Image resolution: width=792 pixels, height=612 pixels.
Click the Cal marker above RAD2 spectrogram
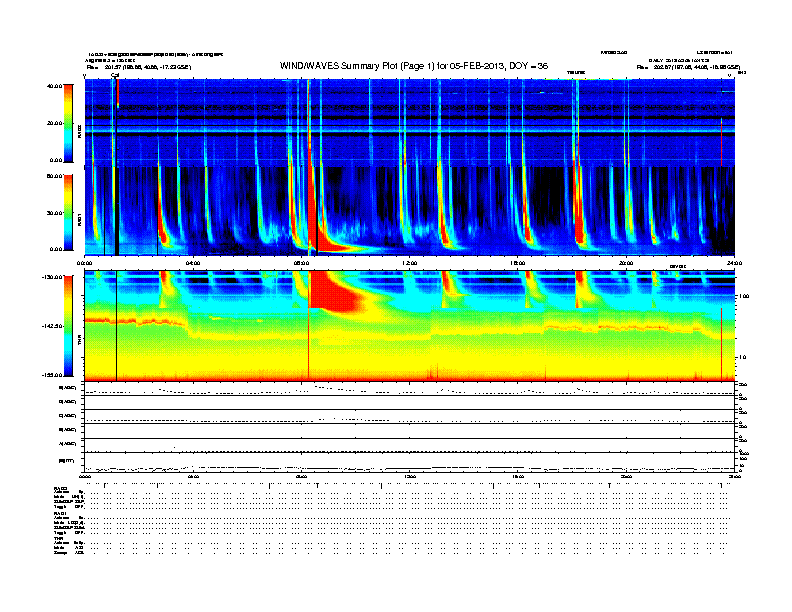pyautogui.click(x=115, y=76)
